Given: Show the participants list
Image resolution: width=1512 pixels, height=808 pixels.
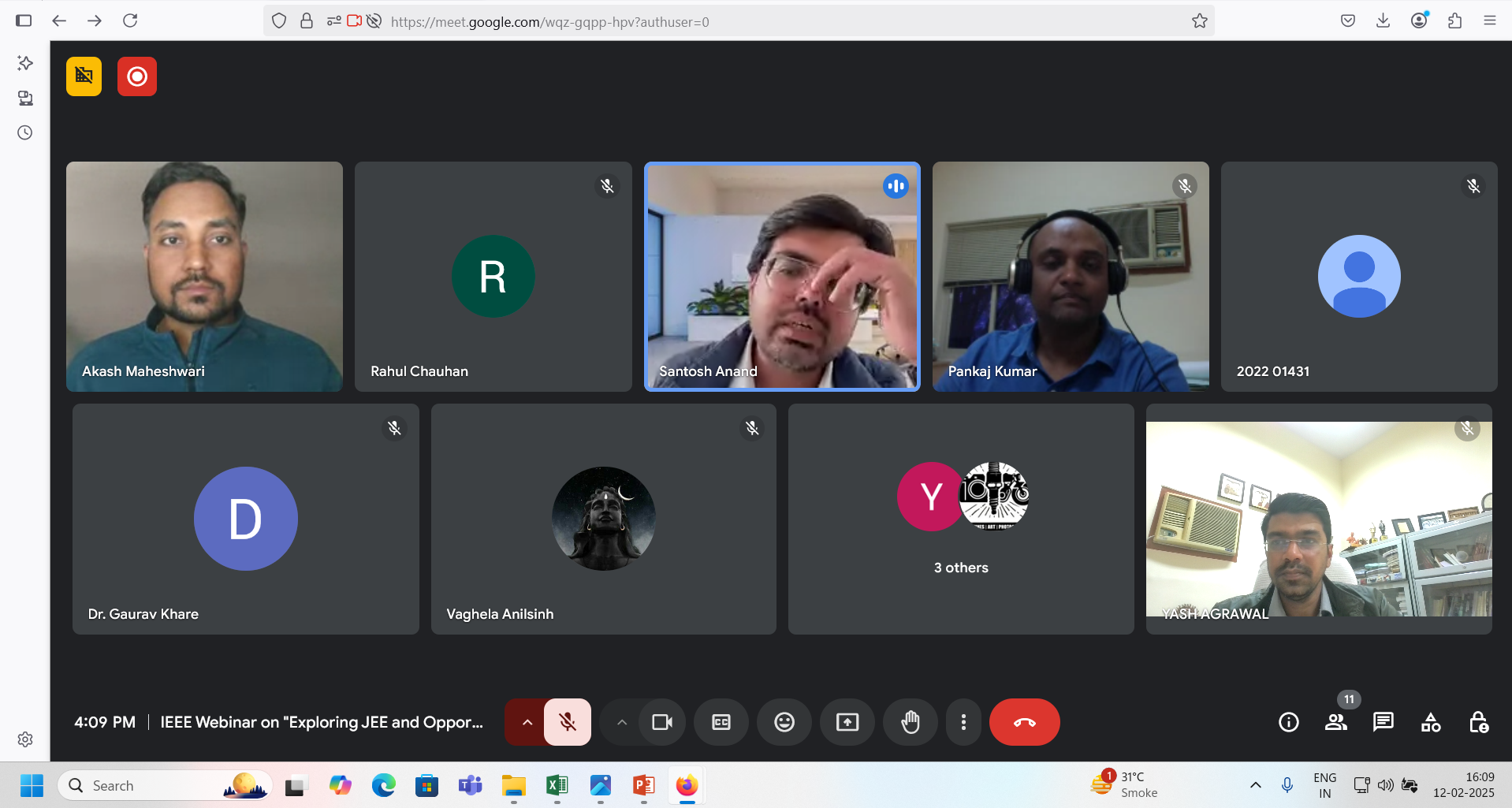Looking at the screenshot, I should pos(1335,722).
